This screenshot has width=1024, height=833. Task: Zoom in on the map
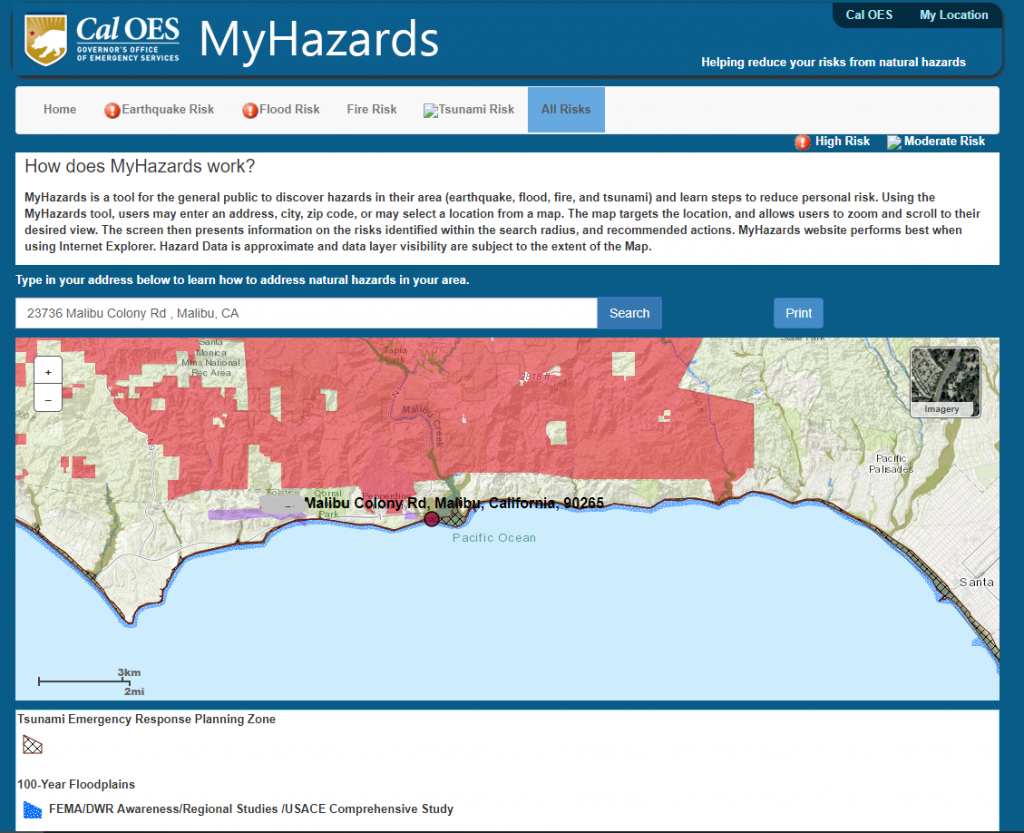(48, 372)
